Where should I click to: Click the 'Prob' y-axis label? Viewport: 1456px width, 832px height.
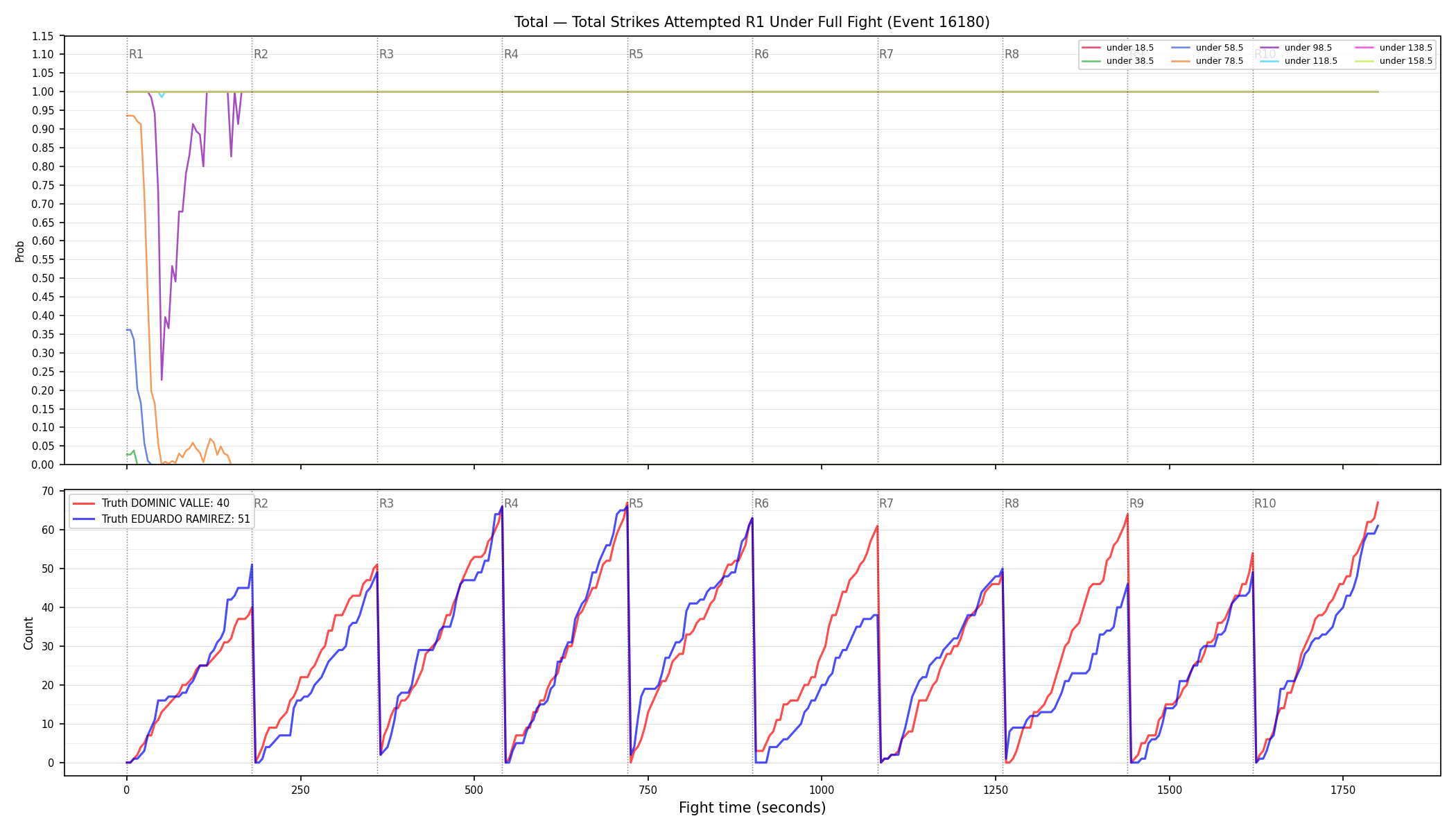click(20, 251)
